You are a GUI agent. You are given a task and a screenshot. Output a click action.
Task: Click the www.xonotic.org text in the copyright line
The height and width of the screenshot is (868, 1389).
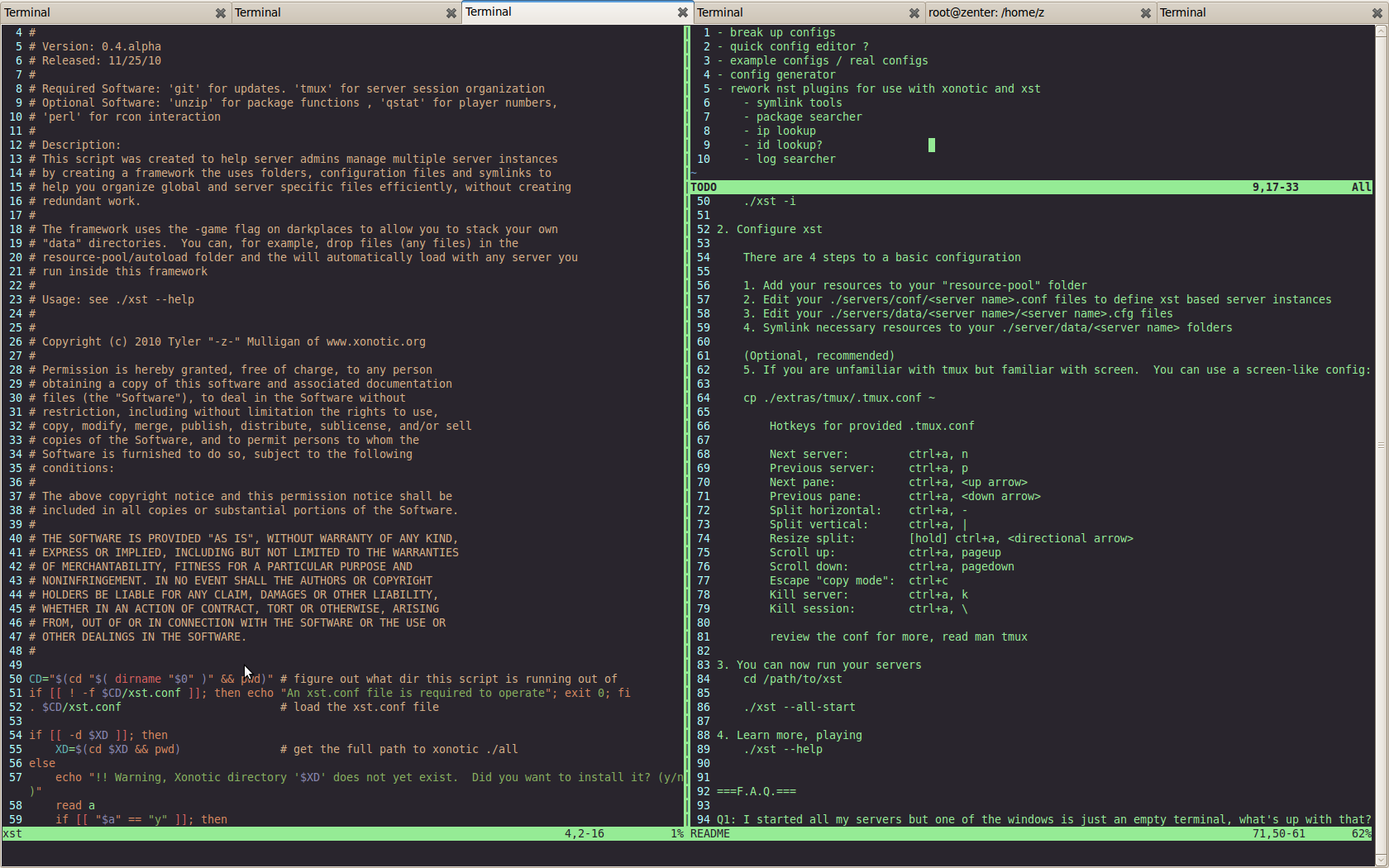[x=376, y=342]
